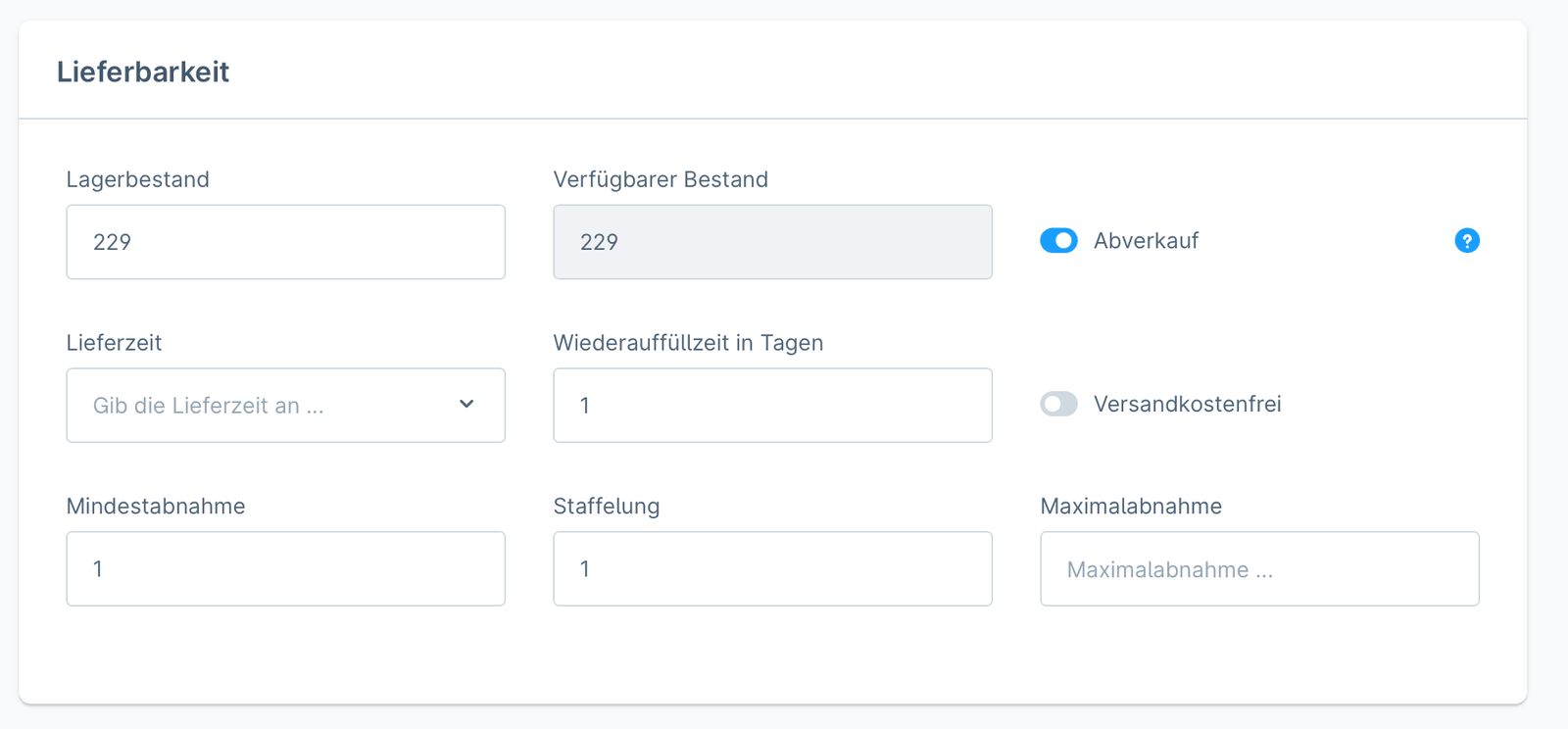The height and width of the screenshot is (729, 1568).
Task: Select the Wiederauffüllzeit in Tagen field
Action: pos(772,405)
